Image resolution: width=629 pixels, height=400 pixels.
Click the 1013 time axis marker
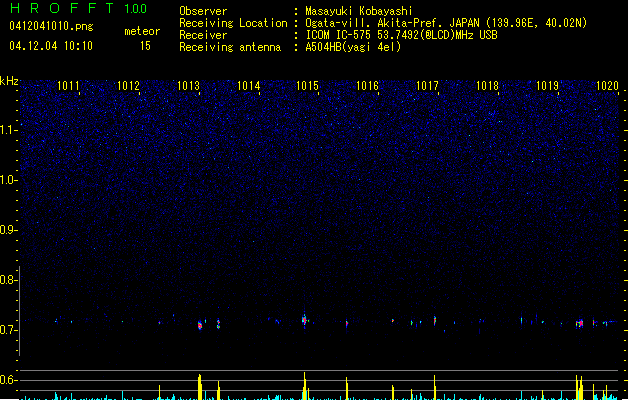188,85
